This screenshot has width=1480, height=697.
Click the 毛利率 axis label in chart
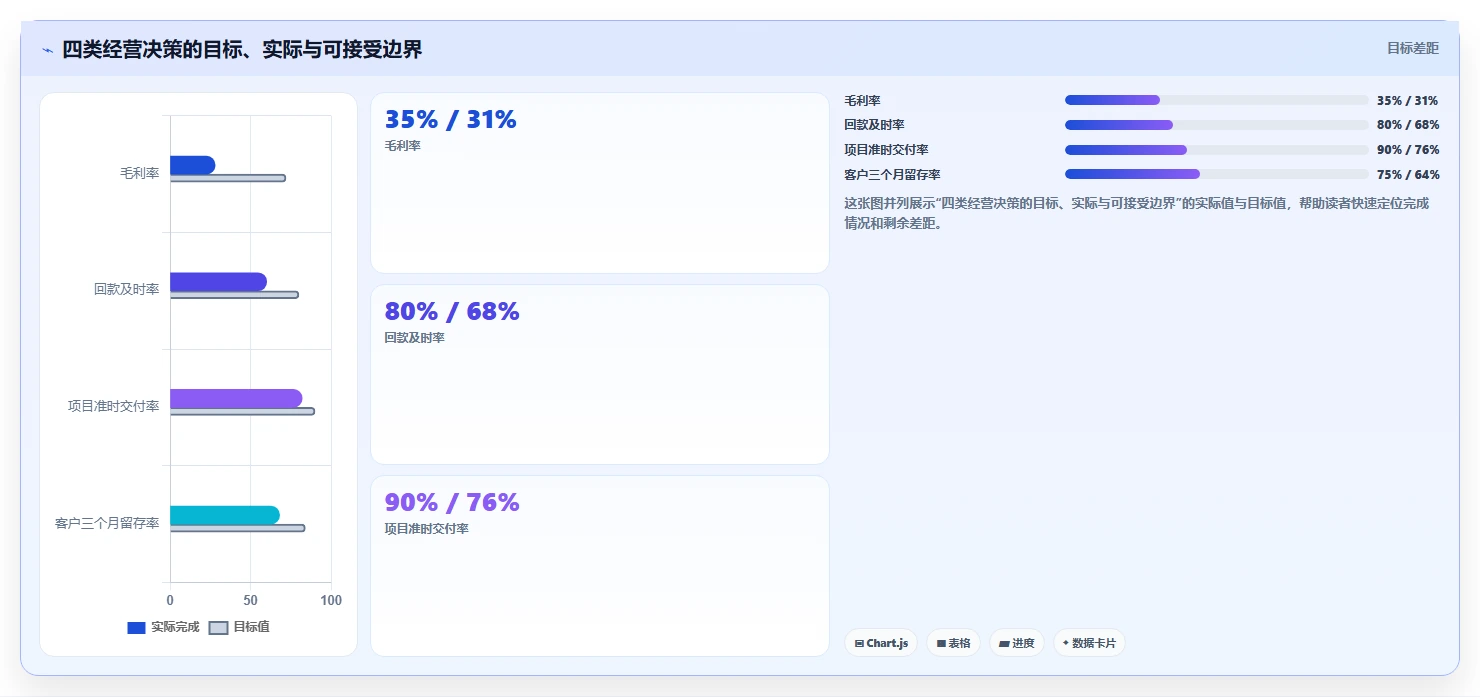tap(140, 173)
